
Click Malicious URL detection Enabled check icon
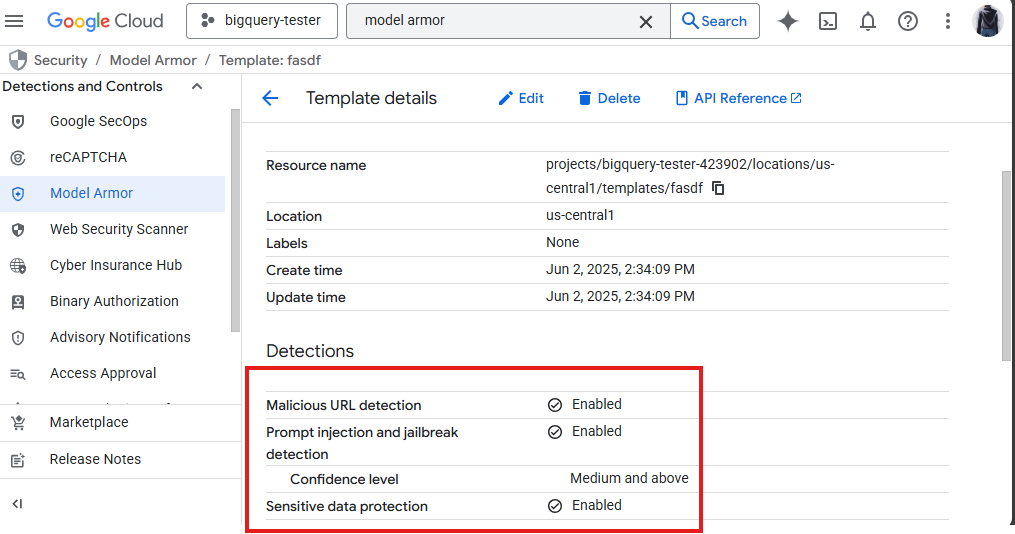pos(555,405)
